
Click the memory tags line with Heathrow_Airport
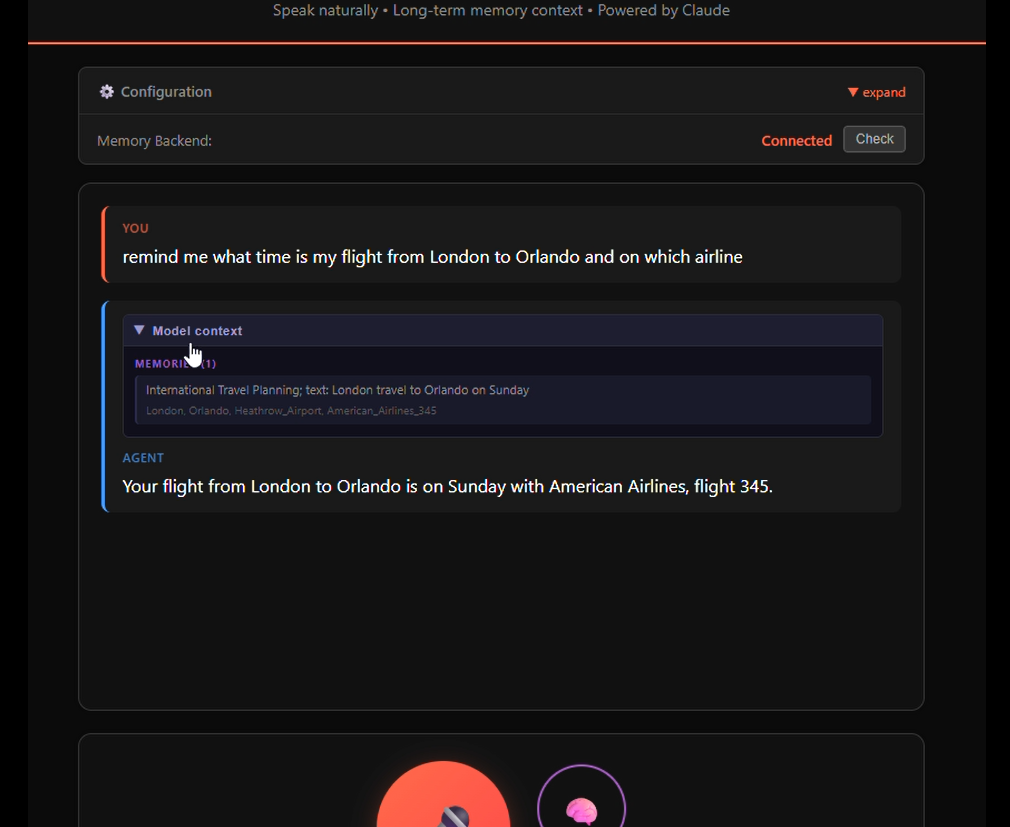tap(291, 411)
